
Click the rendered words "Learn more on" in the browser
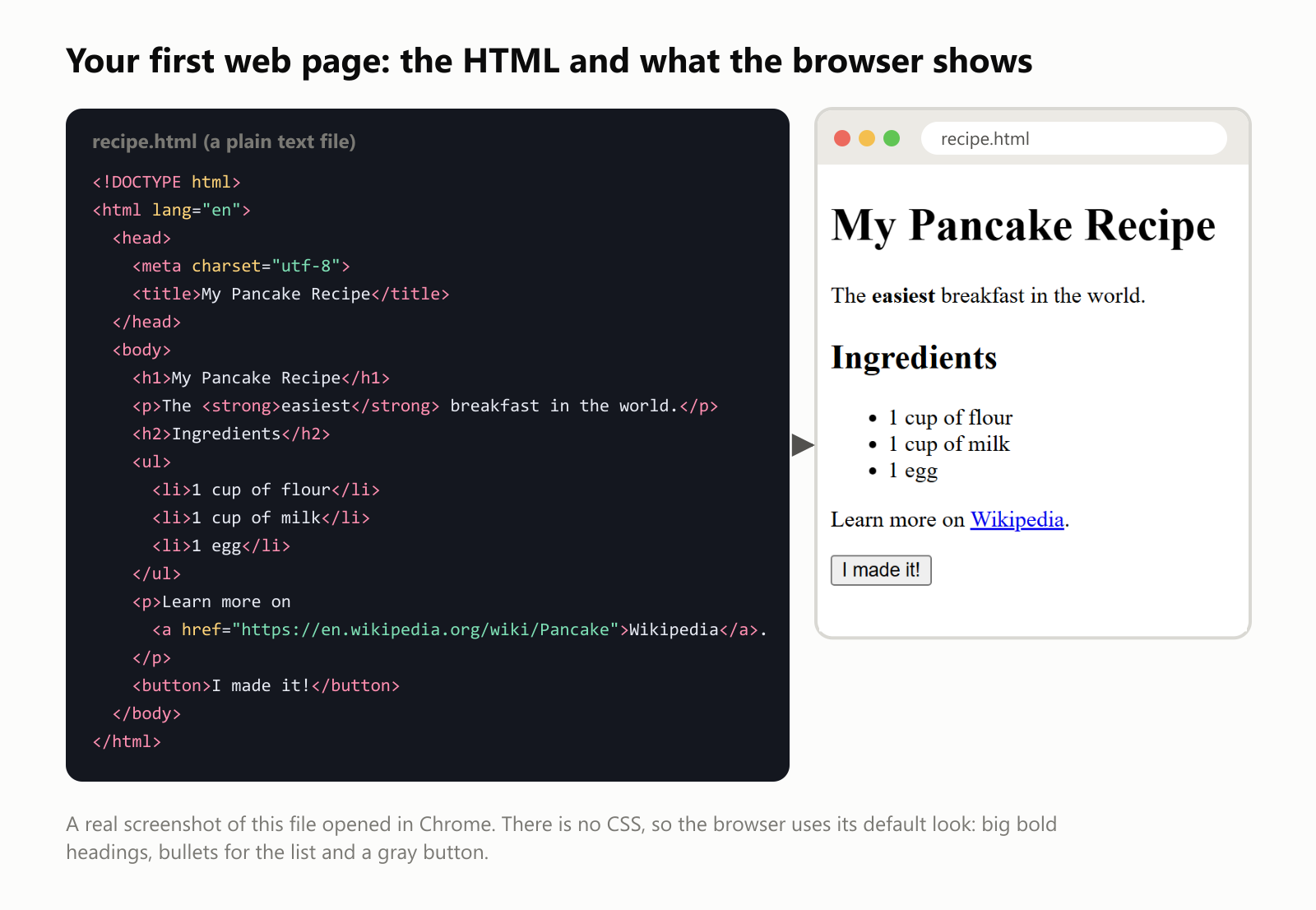pos(897,520)
